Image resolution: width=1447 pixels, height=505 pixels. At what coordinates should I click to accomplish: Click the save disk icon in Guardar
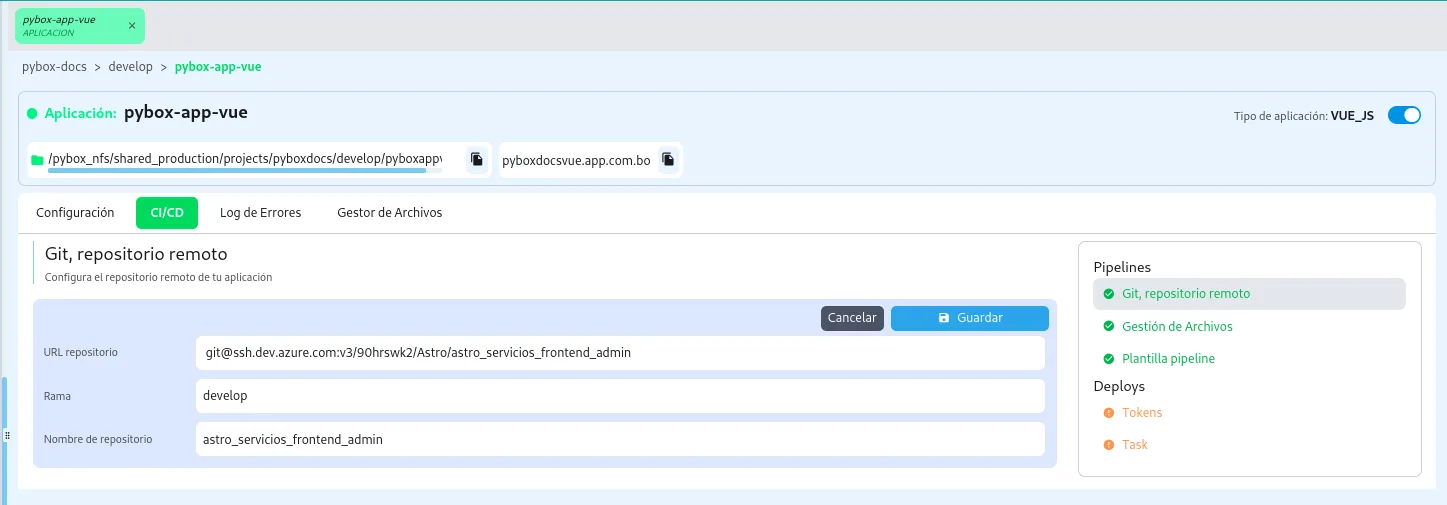click(944, 318)
